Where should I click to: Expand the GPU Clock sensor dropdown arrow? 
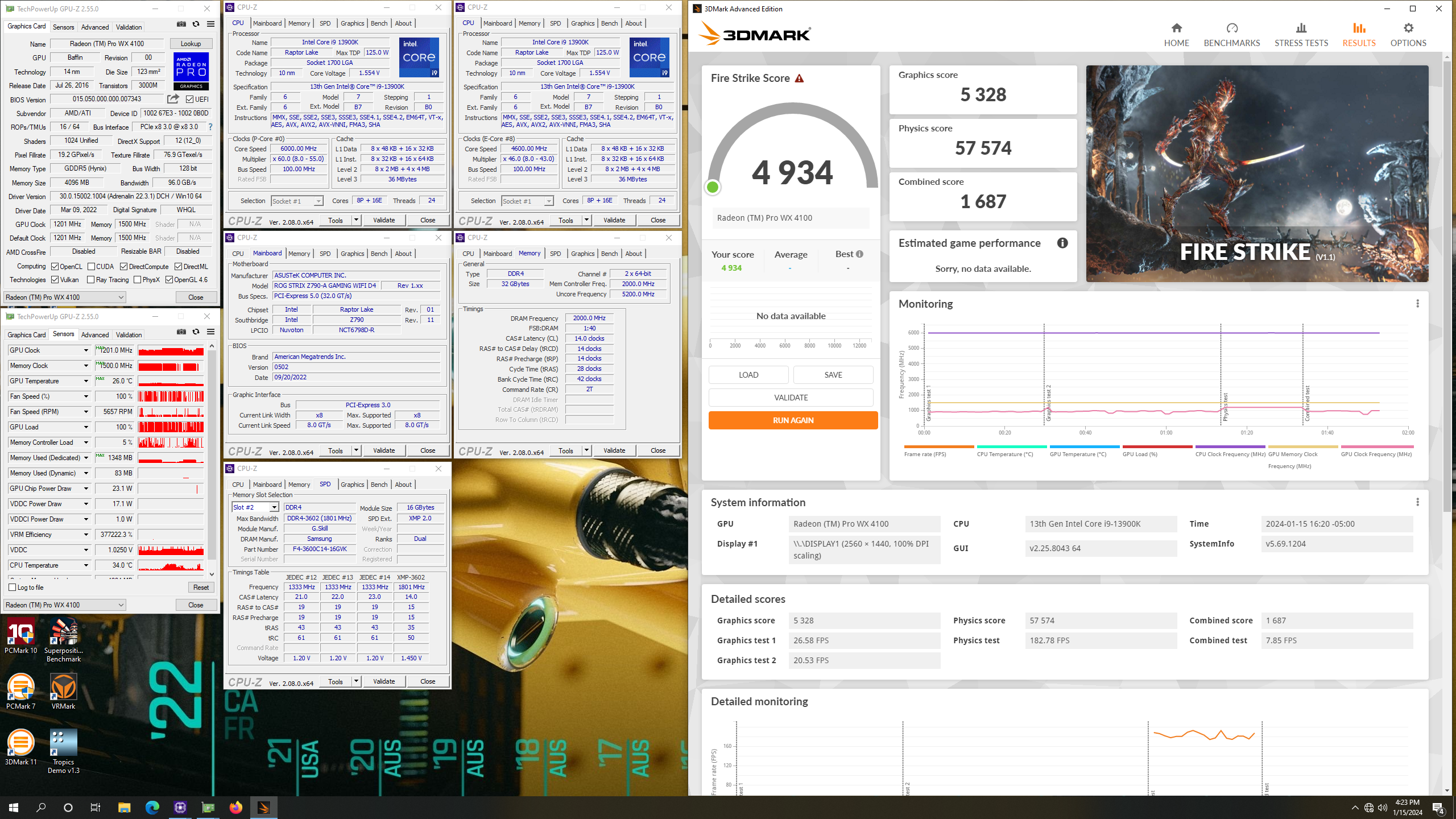(86, 350)
